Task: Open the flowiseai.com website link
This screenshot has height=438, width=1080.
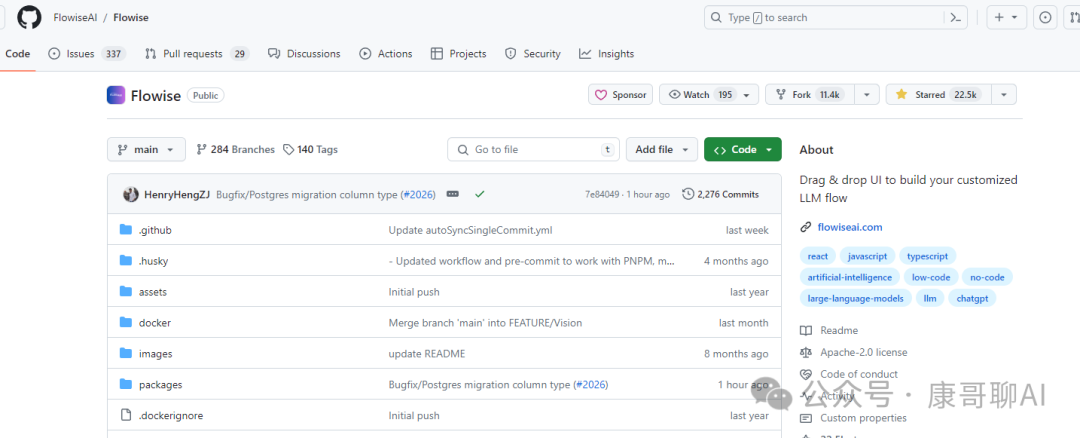Action: tap(849, 227)
